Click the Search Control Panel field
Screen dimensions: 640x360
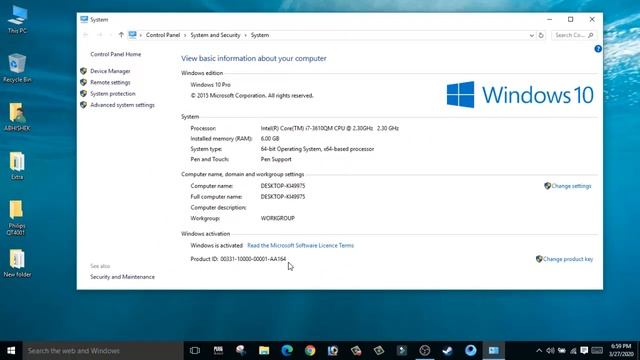(x=573, y=35)
